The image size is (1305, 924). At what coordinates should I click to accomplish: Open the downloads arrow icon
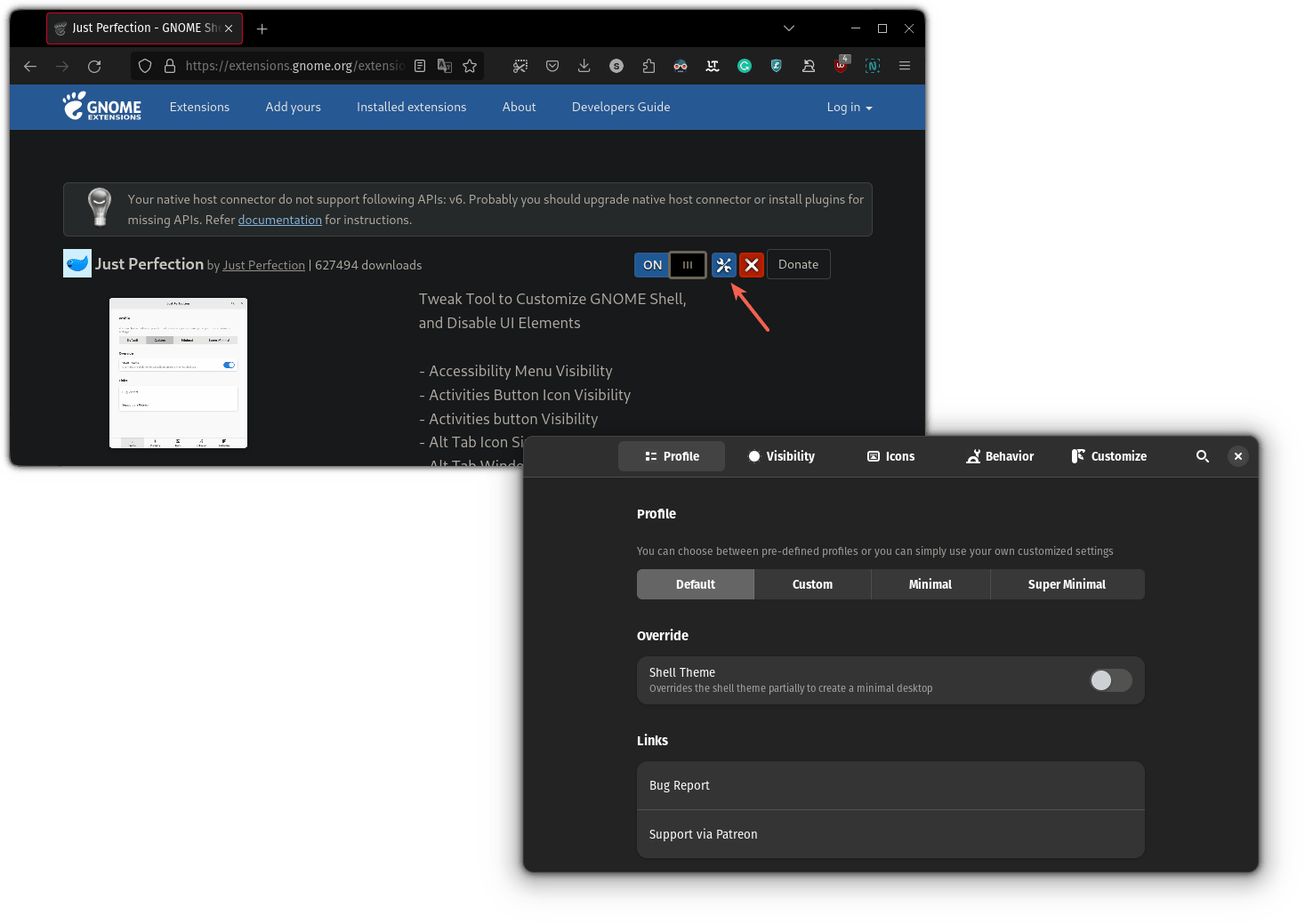584,66
